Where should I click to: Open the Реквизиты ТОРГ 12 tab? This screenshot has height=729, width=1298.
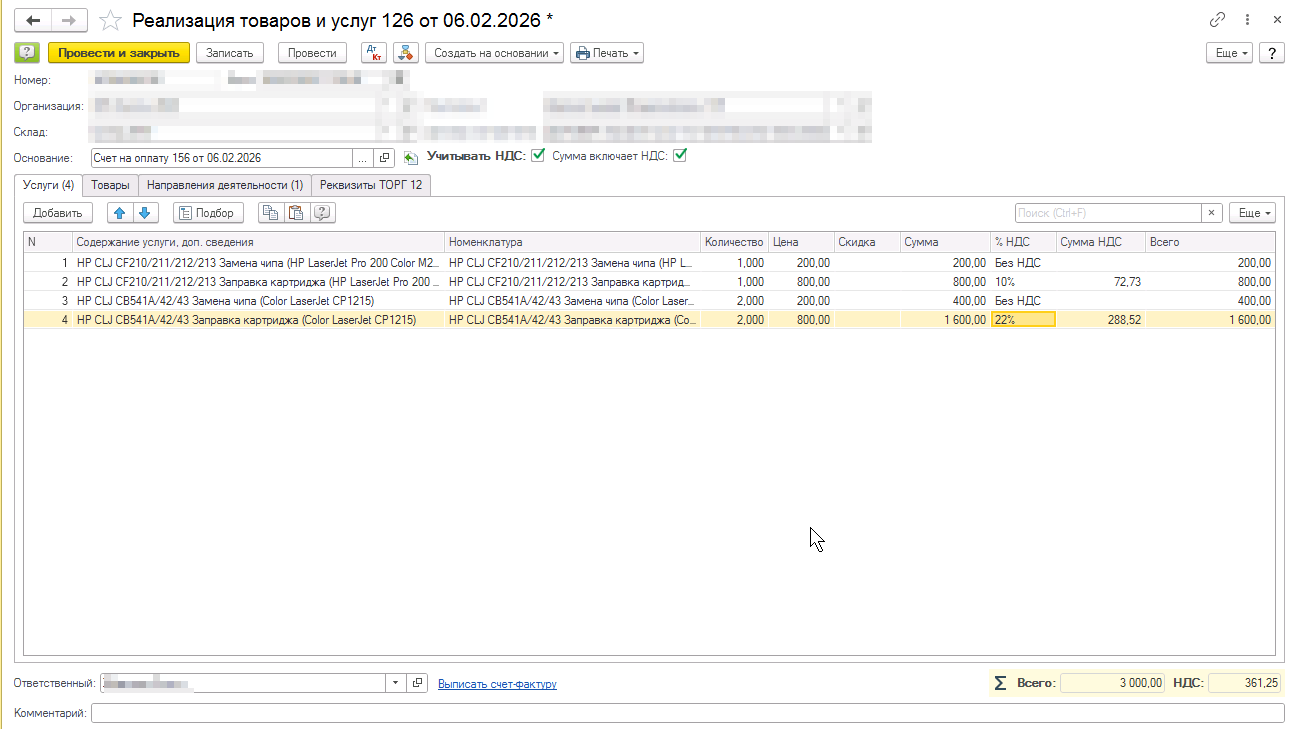coord(371,185)
